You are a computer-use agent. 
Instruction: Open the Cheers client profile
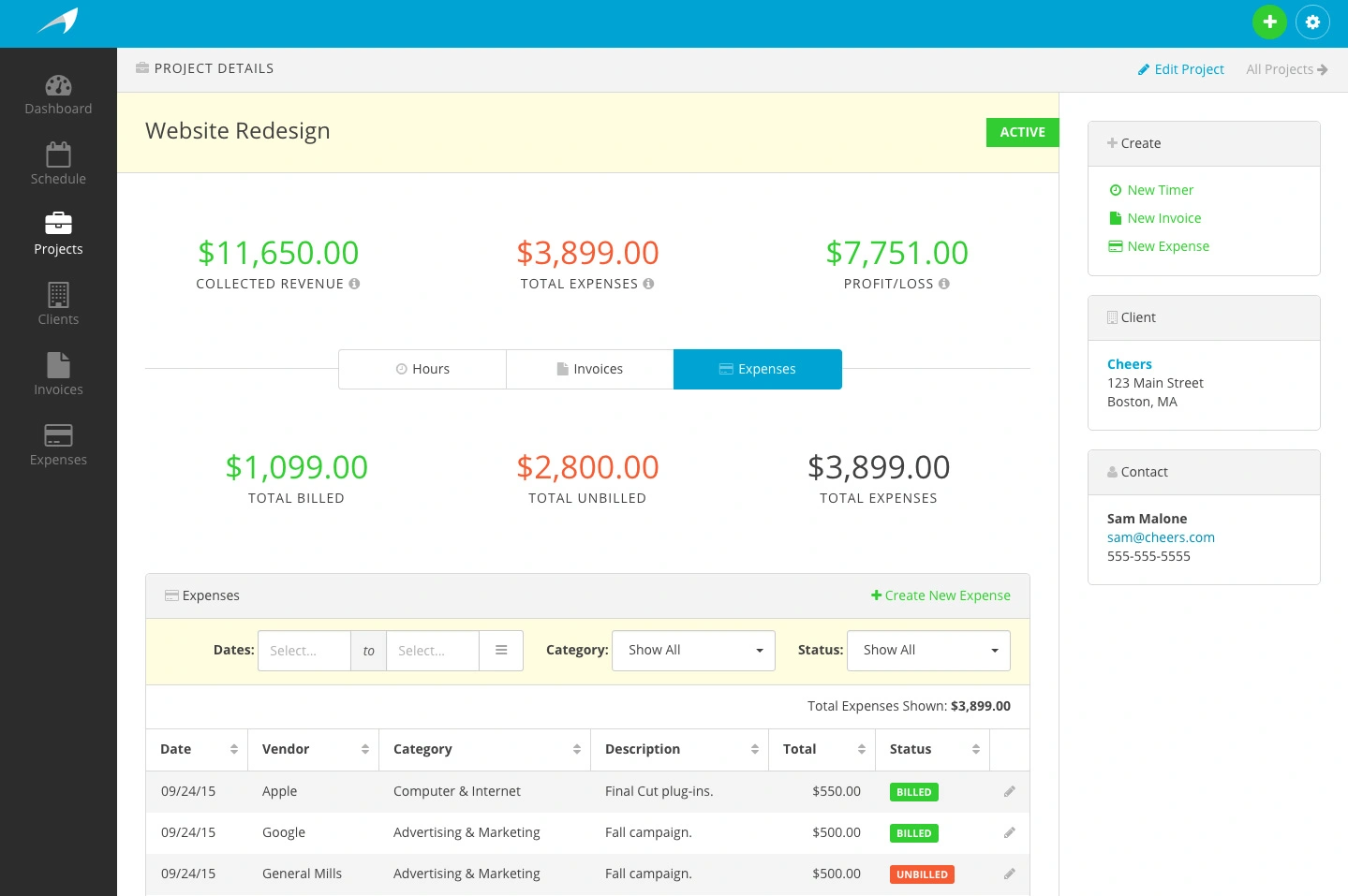tap(1129, 363)
